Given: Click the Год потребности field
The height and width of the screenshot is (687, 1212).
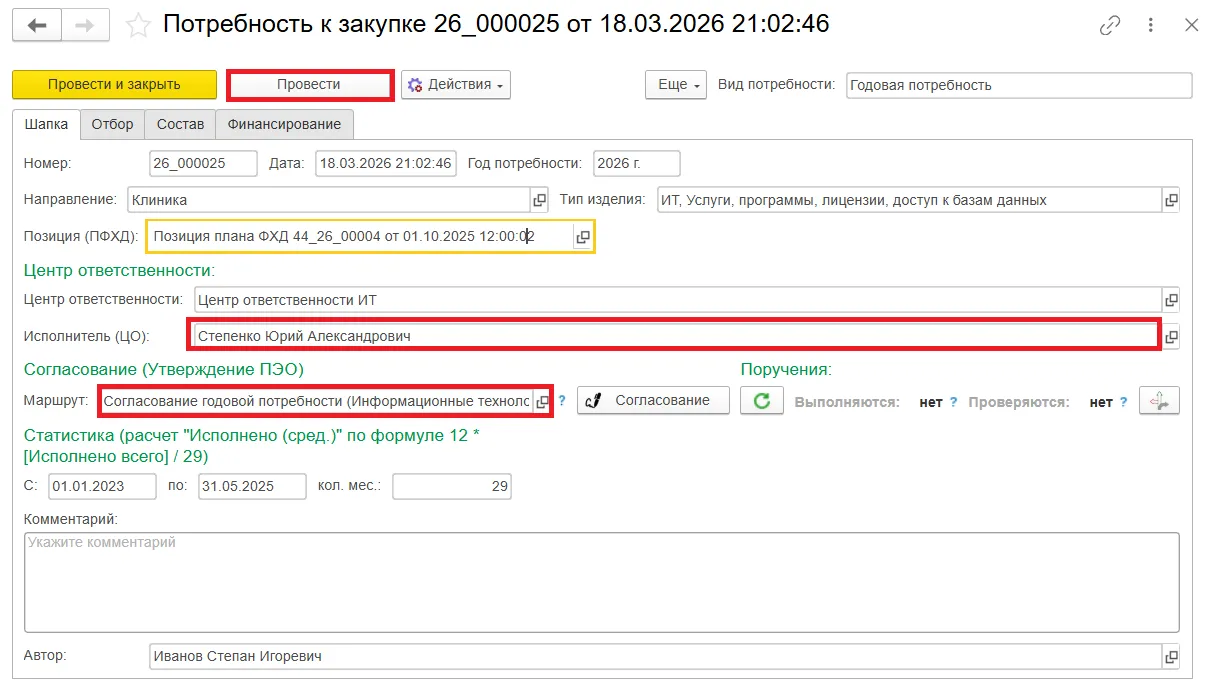Looking at the screenshot, I should click(636, 163).
